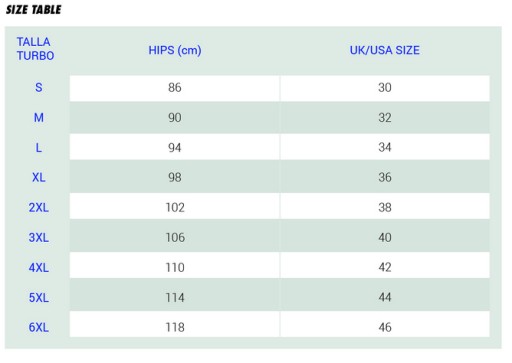Image resolution: width=512 pixels, height=363 pixels.
Task: Click the hips value 86 cell
Action: pyautogui.click(x=175, y=88)
